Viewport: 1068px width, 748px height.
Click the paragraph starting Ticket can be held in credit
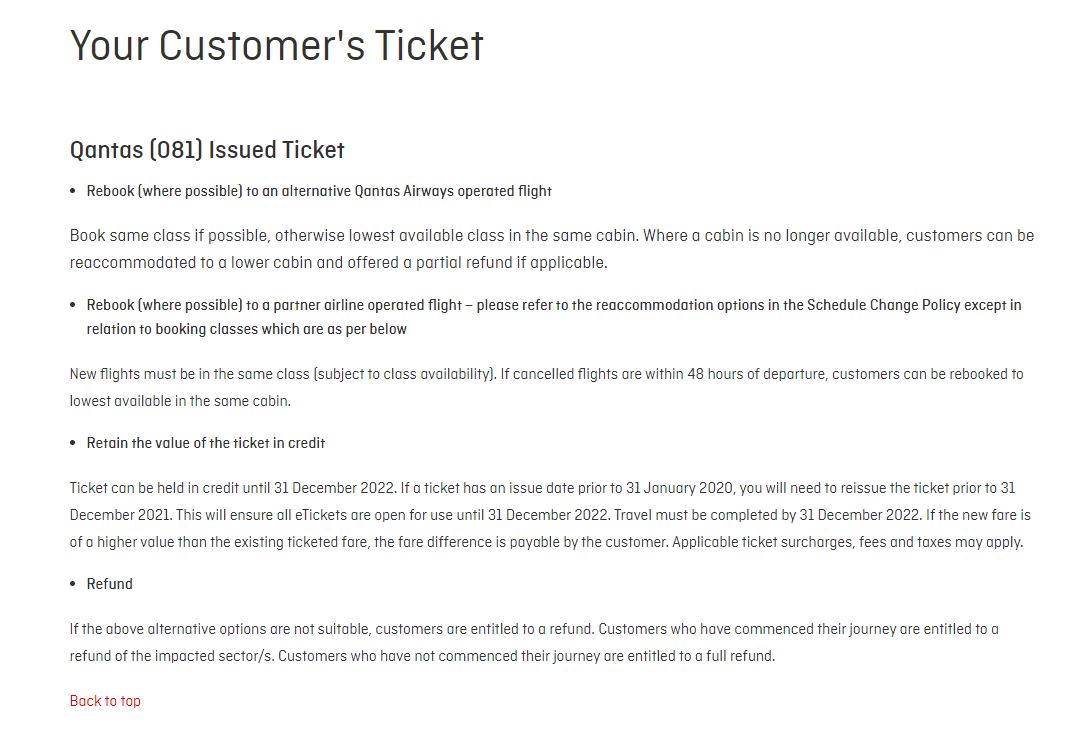(x=550, y=515)
